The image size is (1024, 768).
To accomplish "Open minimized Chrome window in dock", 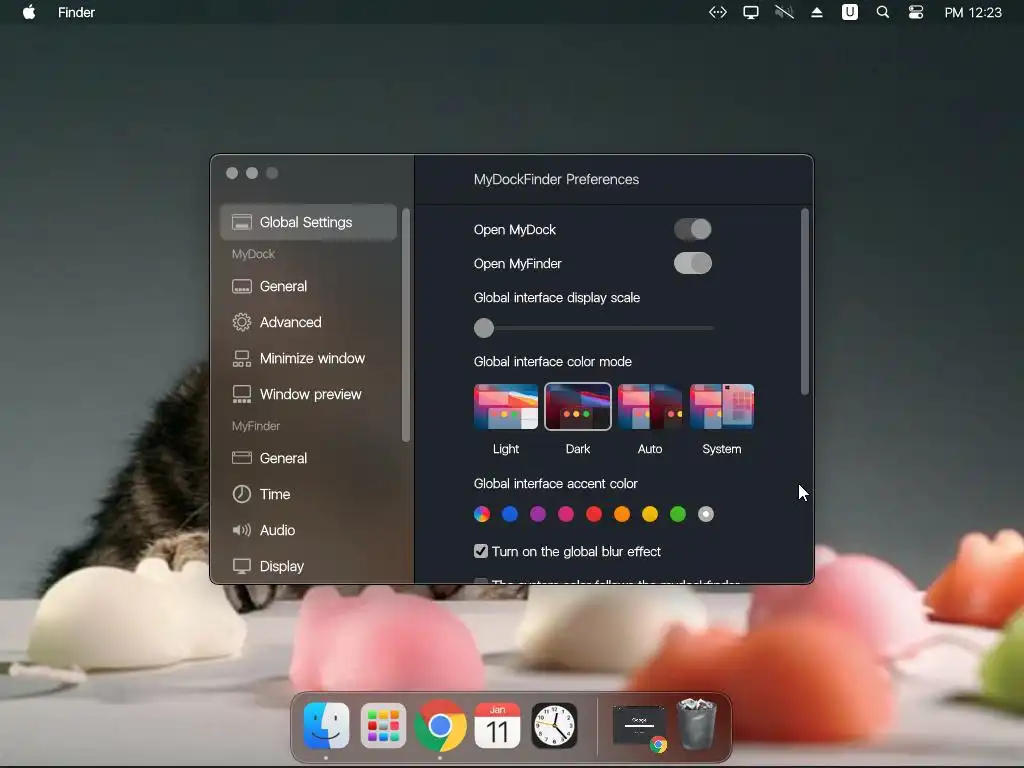I will coord(640,726).
